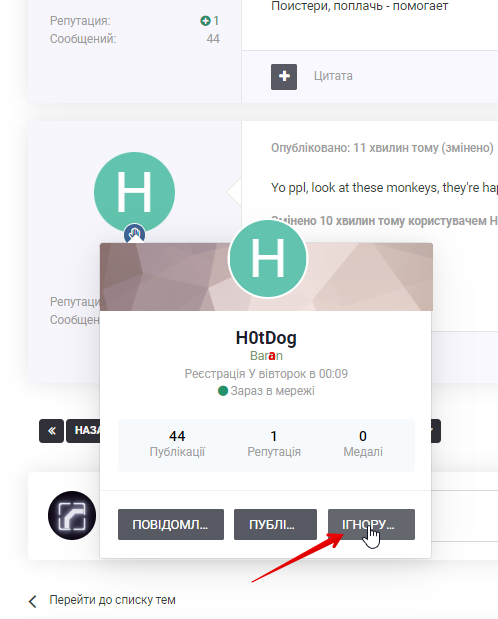Click the back chevron near Перейти до списку тем
Viewport: 498px width, 619px height.
pyautogui.click(x=33, y=601)
